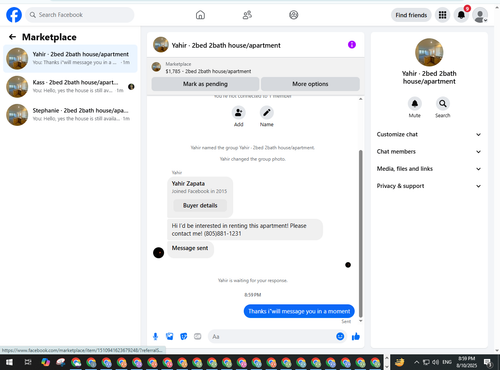Click the voice clip microphone icon

click(155, 337)
